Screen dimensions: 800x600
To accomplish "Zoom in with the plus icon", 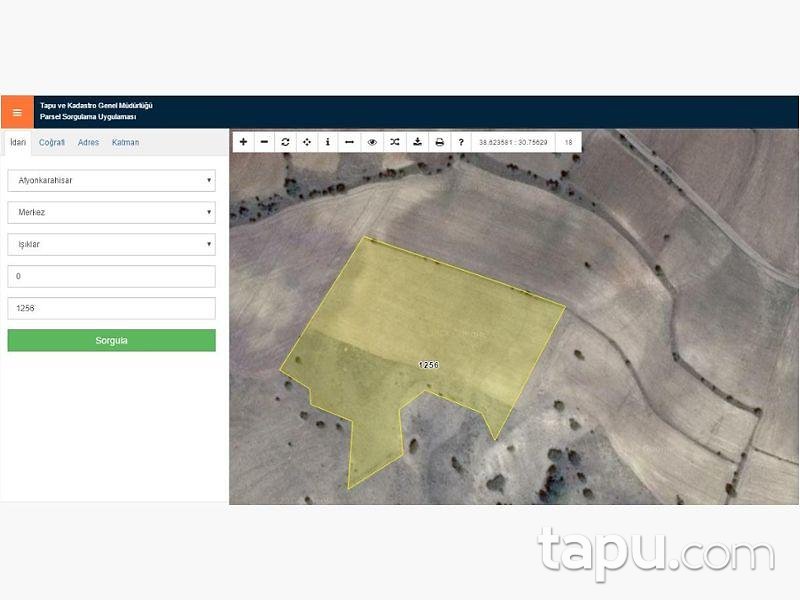I will pos(243,142).
